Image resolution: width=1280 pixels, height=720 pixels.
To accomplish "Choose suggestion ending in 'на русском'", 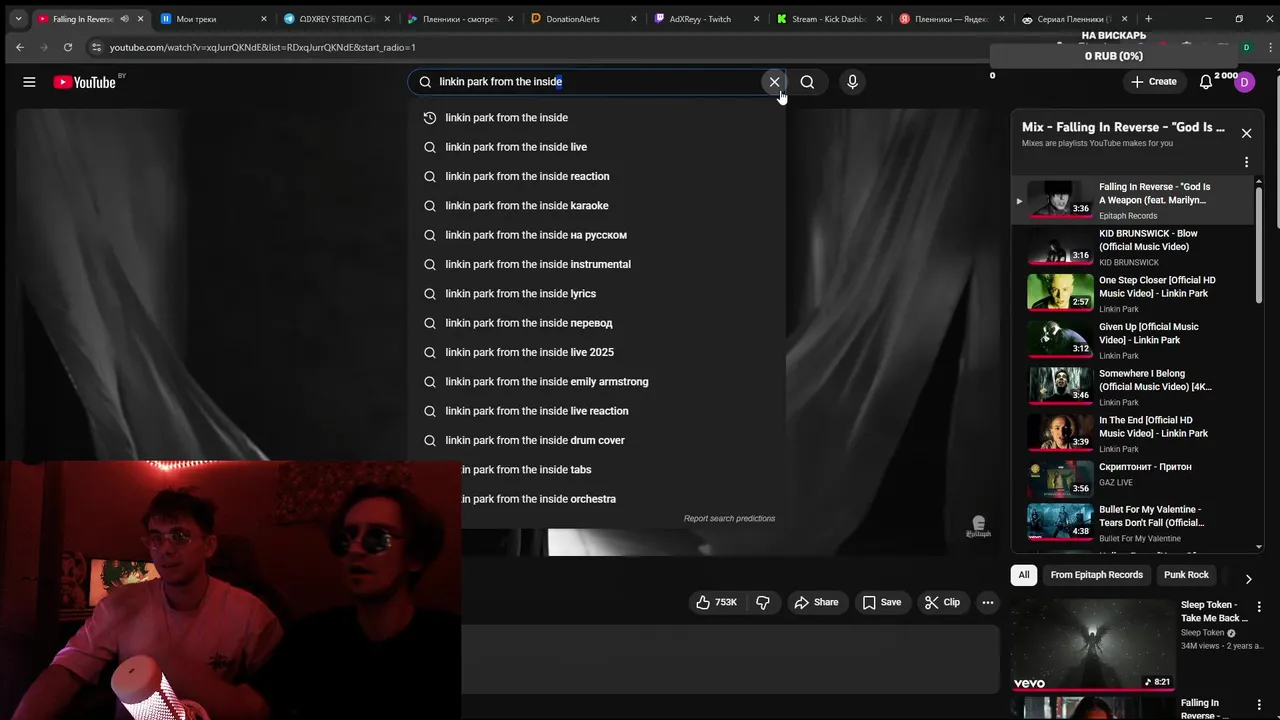I will click(596, 235).
